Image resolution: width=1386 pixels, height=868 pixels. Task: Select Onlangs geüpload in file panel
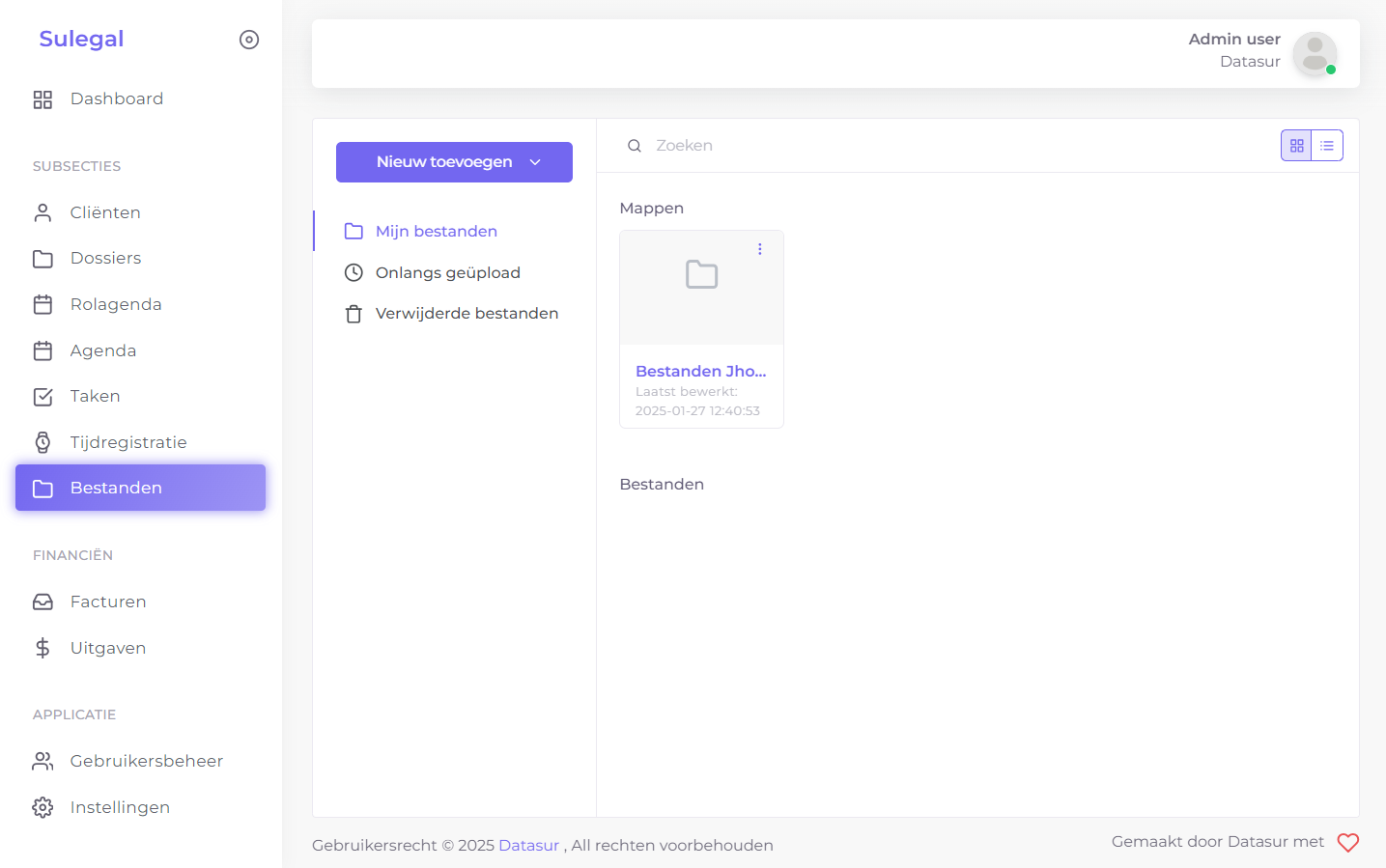point(447,273)
